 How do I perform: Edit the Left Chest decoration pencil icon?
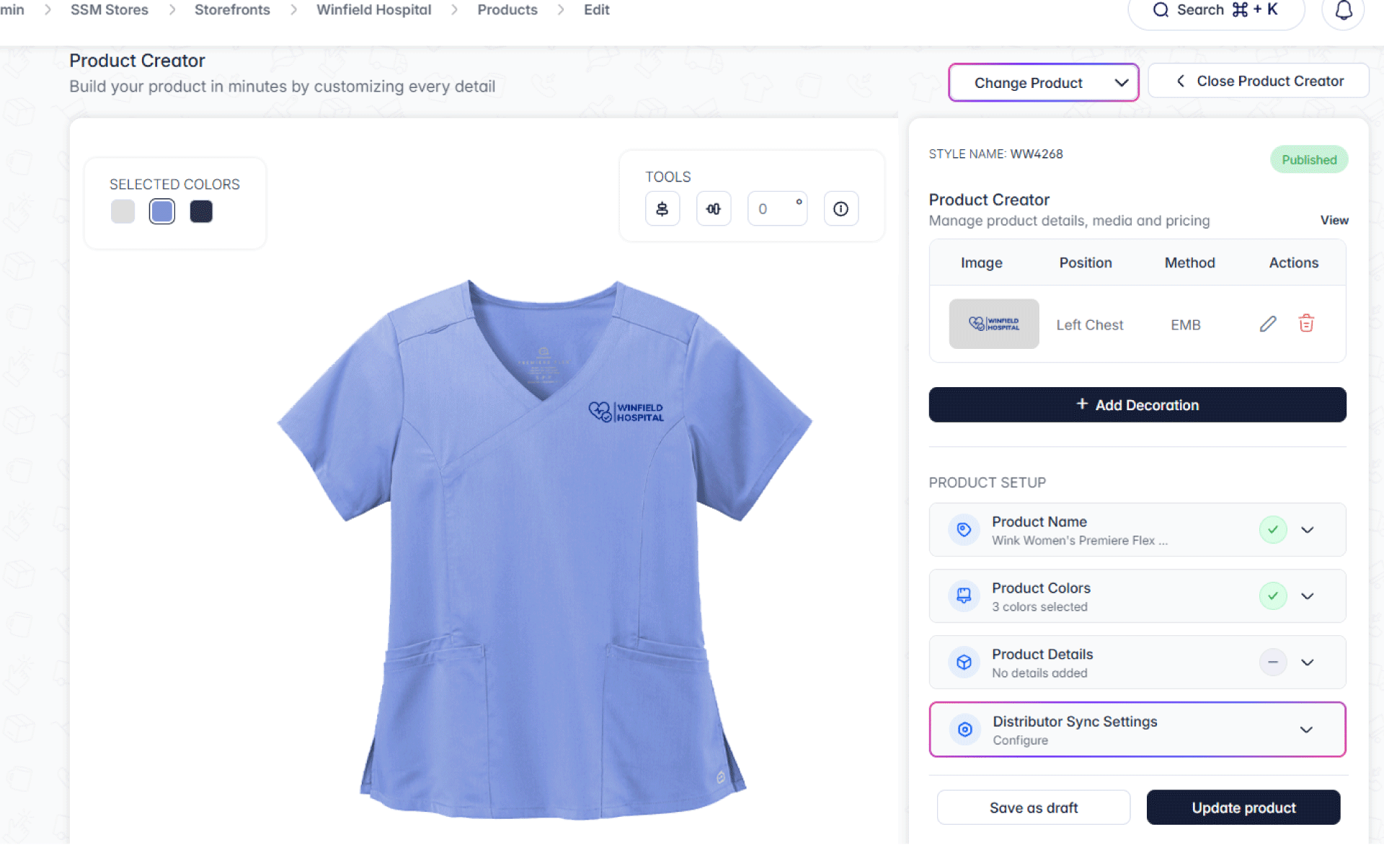click(1268, 324)
